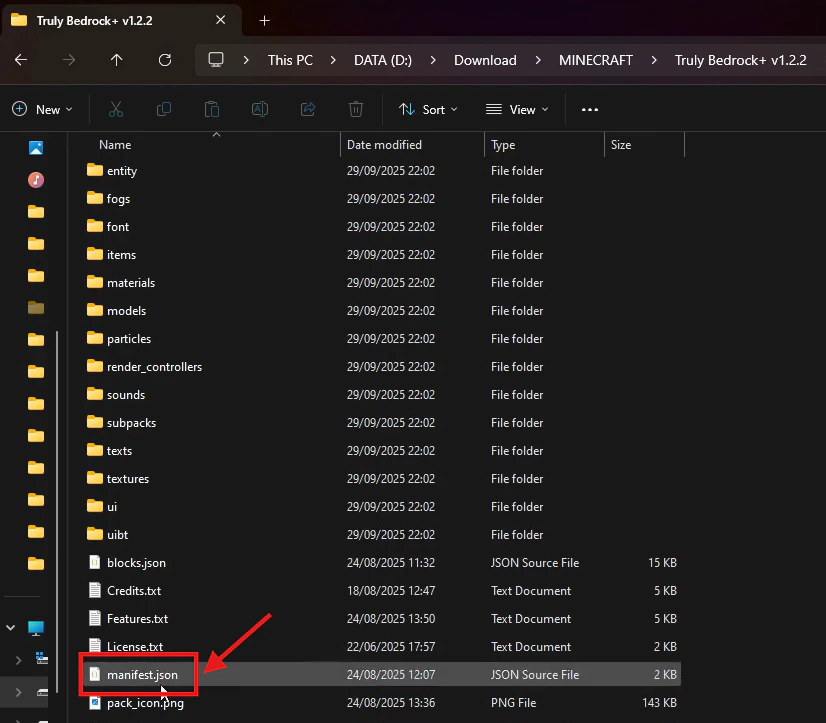
Task: Open the New dropdown menu
Action: 42,110
